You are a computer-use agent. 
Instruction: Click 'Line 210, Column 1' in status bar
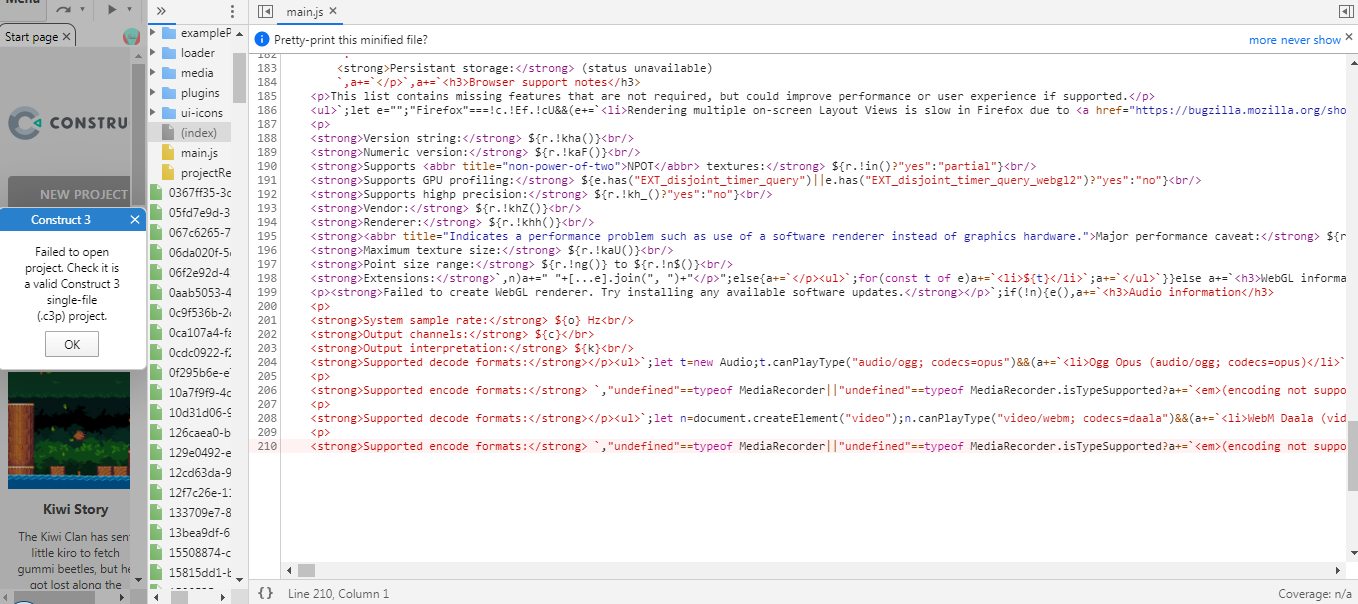point(338,594)
